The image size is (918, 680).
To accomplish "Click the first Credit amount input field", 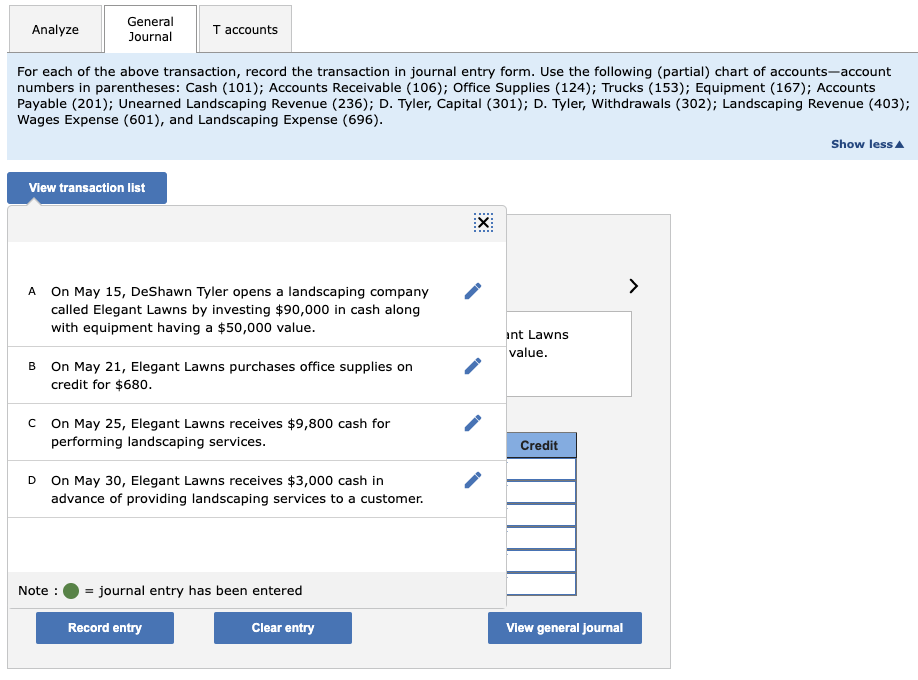I will click(541, 468).
